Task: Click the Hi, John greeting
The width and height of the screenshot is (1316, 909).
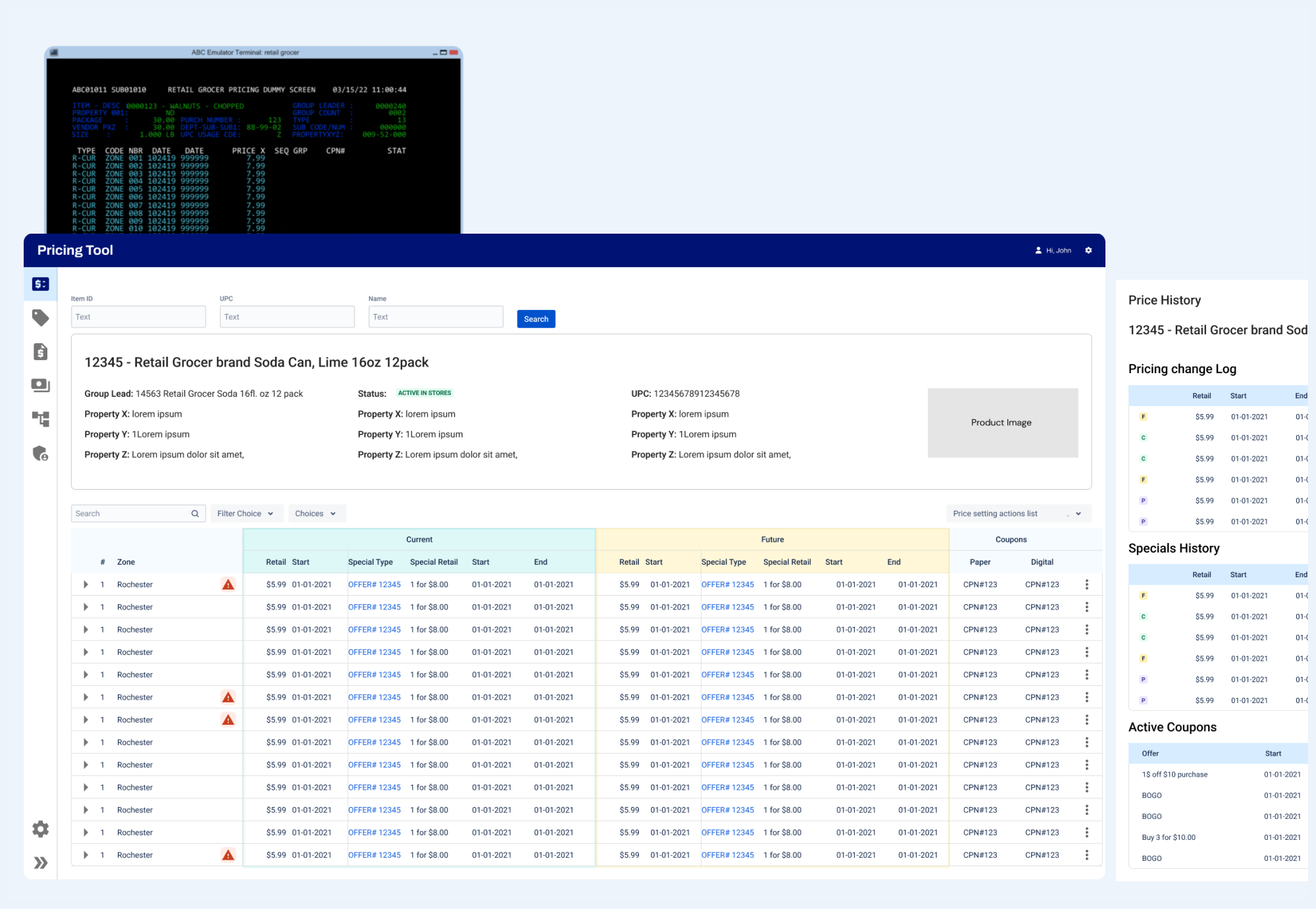Action: click(x=1059, y=250)
